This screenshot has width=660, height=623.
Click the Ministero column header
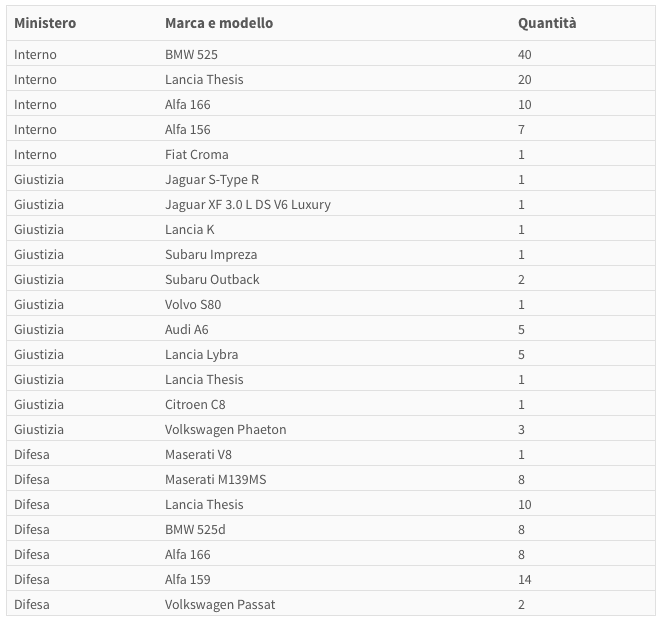(45, 23)
